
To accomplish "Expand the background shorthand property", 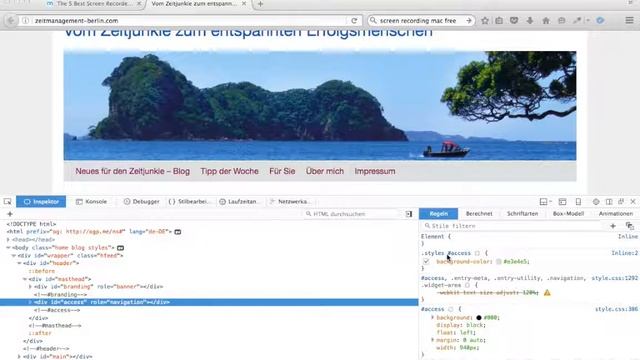I will pyautogui.click(x=432, y=318).
